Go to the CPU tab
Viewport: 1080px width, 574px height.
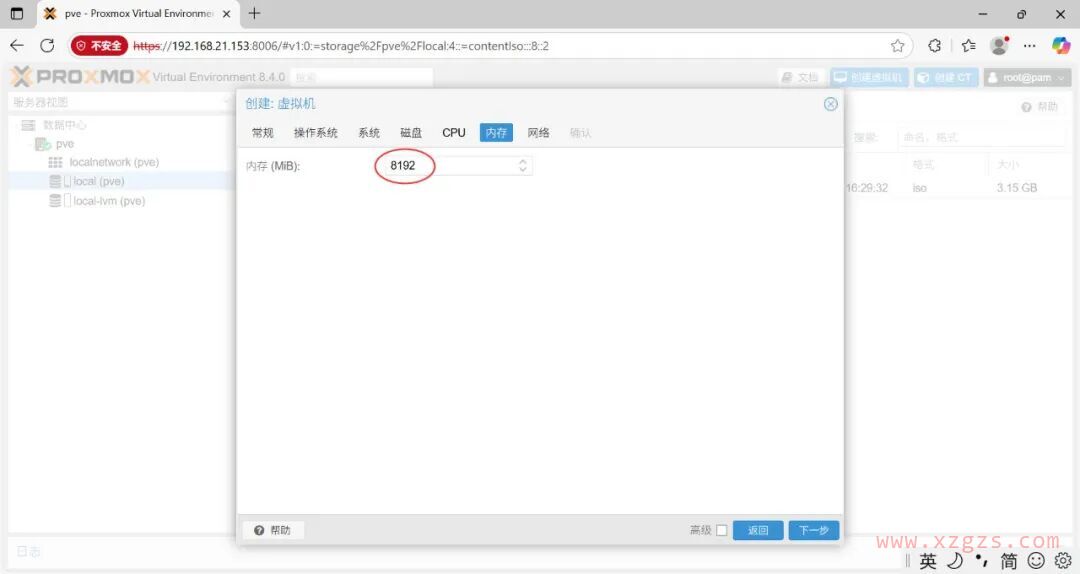(454, 133)
